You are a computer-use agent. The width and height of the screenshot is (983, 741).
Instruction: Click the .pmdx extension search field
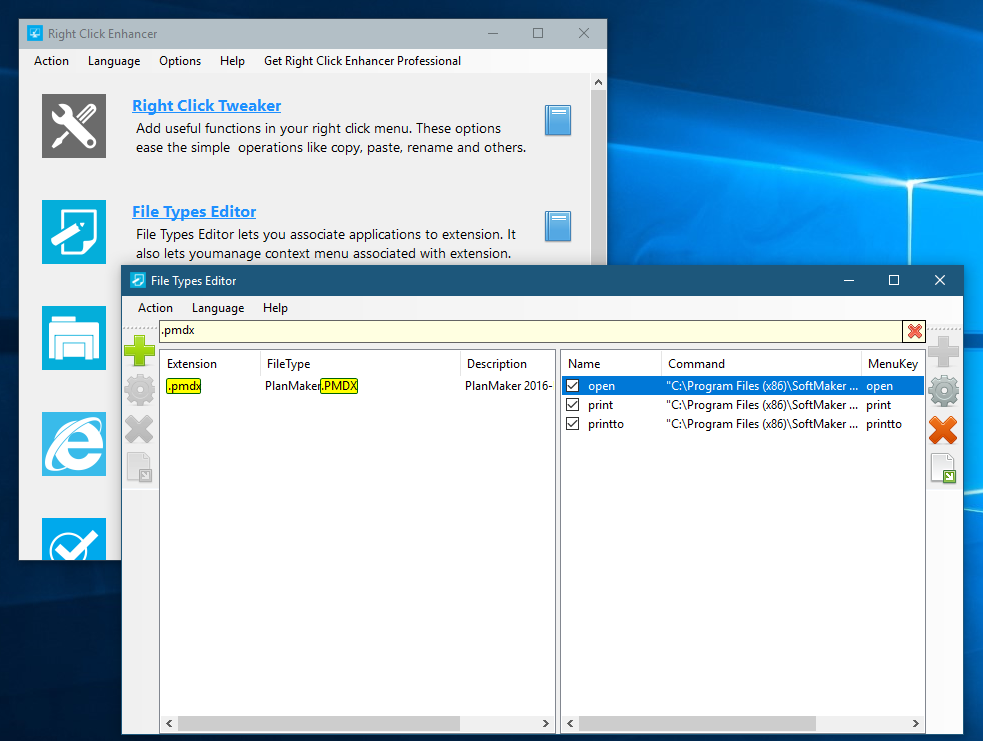coord(530,331)
